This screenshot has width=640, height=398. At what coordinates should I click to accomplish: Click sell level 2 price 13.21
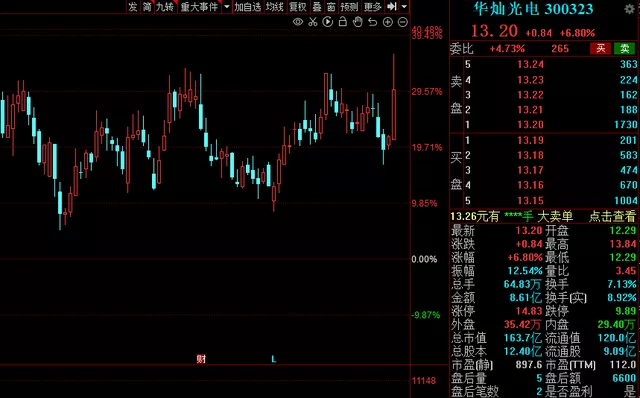pos(530,109)
